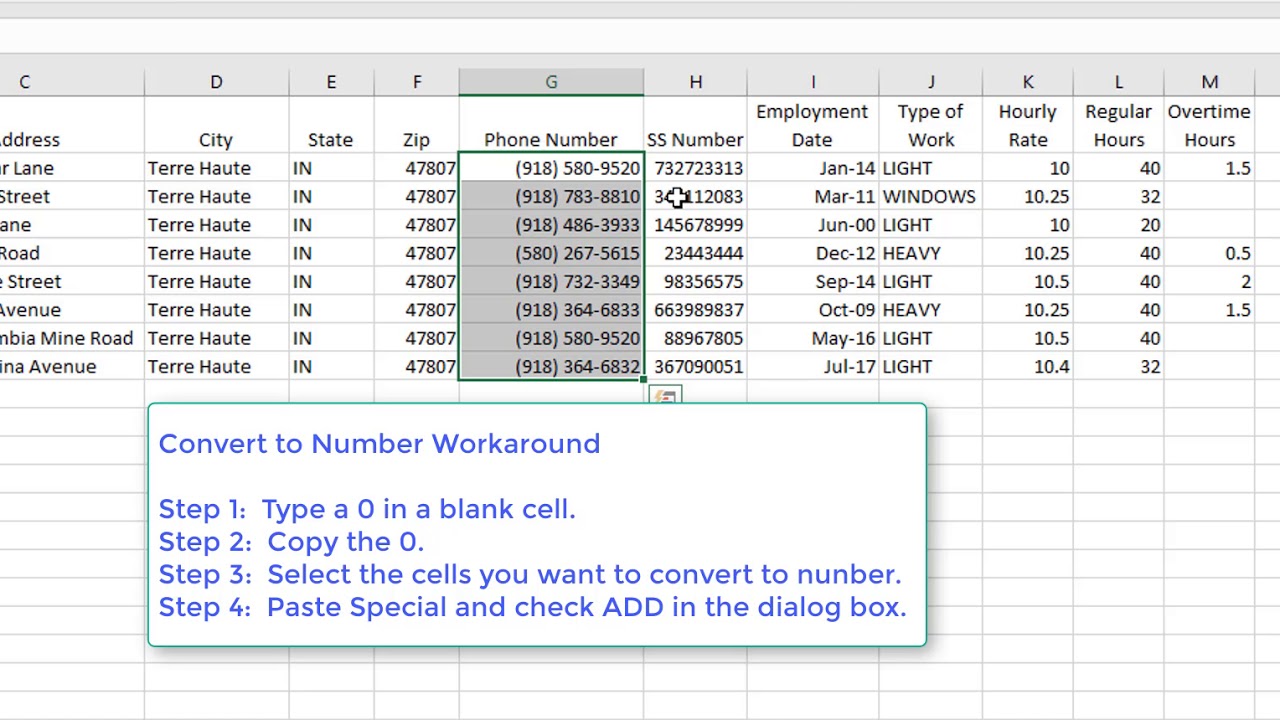
Task: Click HEAVY cell in the Dec-12 row
Action: pyautogui.click(x=931, y=253)
